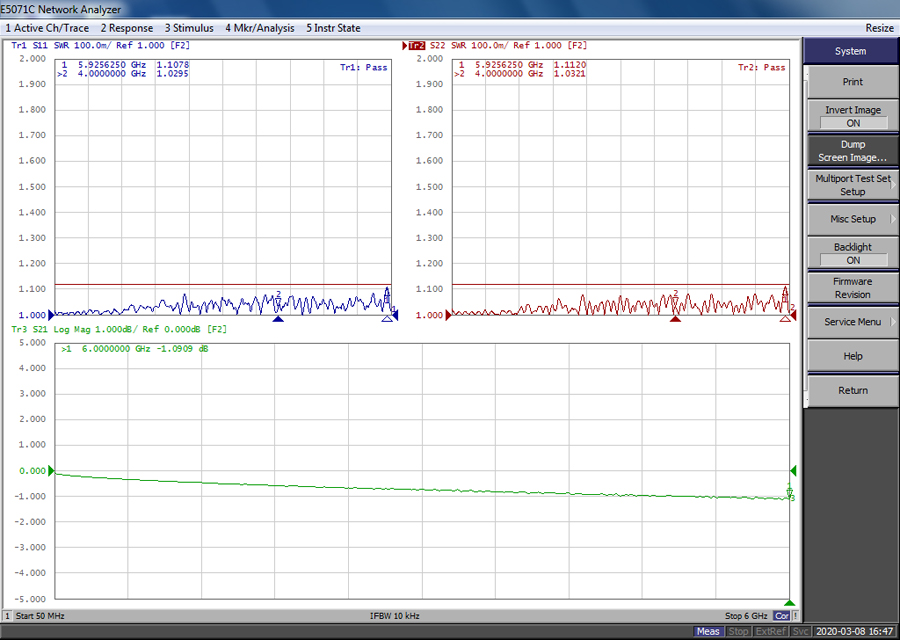The height and width of the screenshot is (640, 900).
Task: Open the 5 Instr State menu
Action: (333, 28)
